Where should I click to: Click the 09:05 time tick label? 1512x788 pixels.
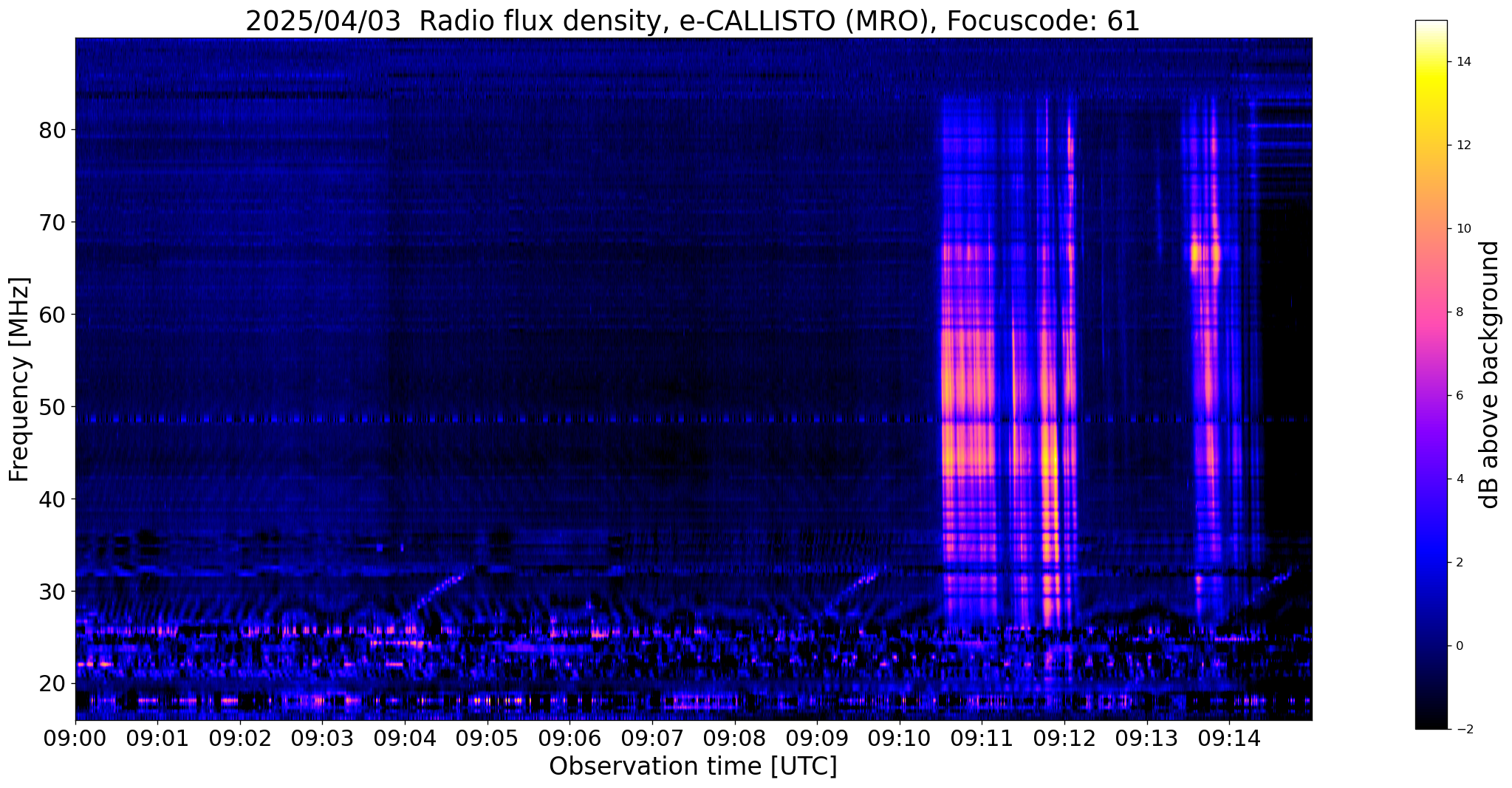pyautogui.click(x=487, y=737)
